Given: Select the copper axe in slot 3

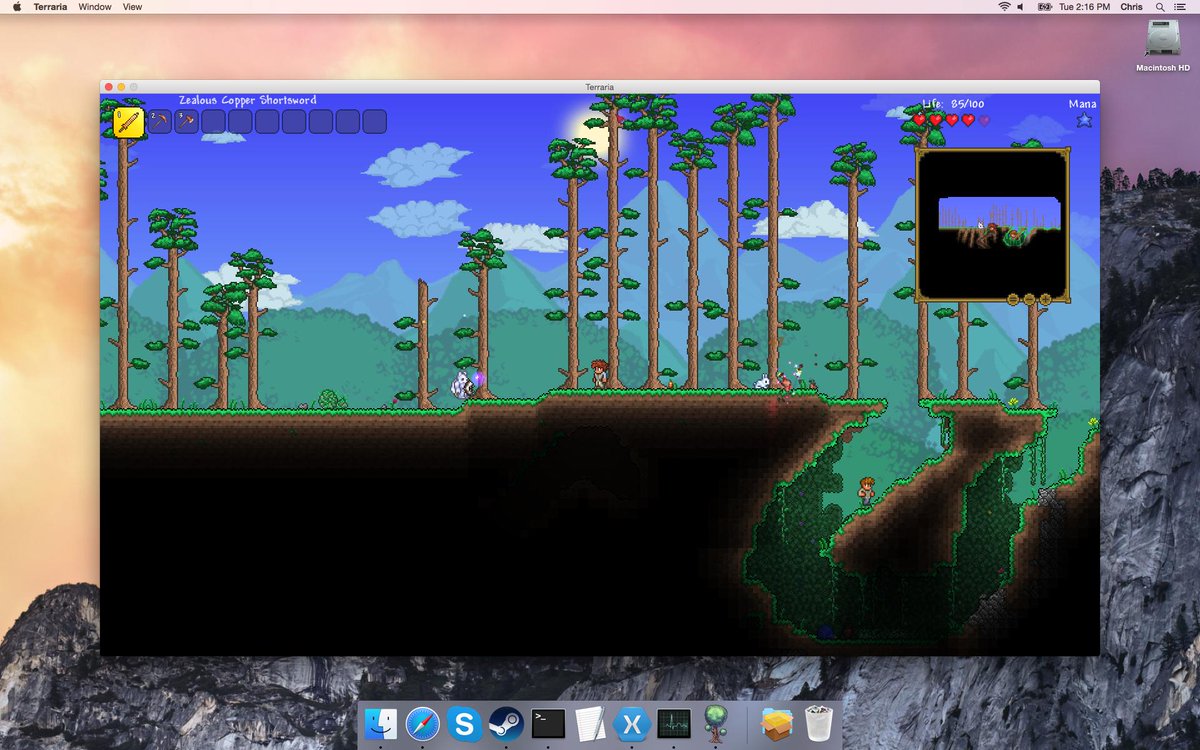Looking at the screenshot, I should [187, 122].
